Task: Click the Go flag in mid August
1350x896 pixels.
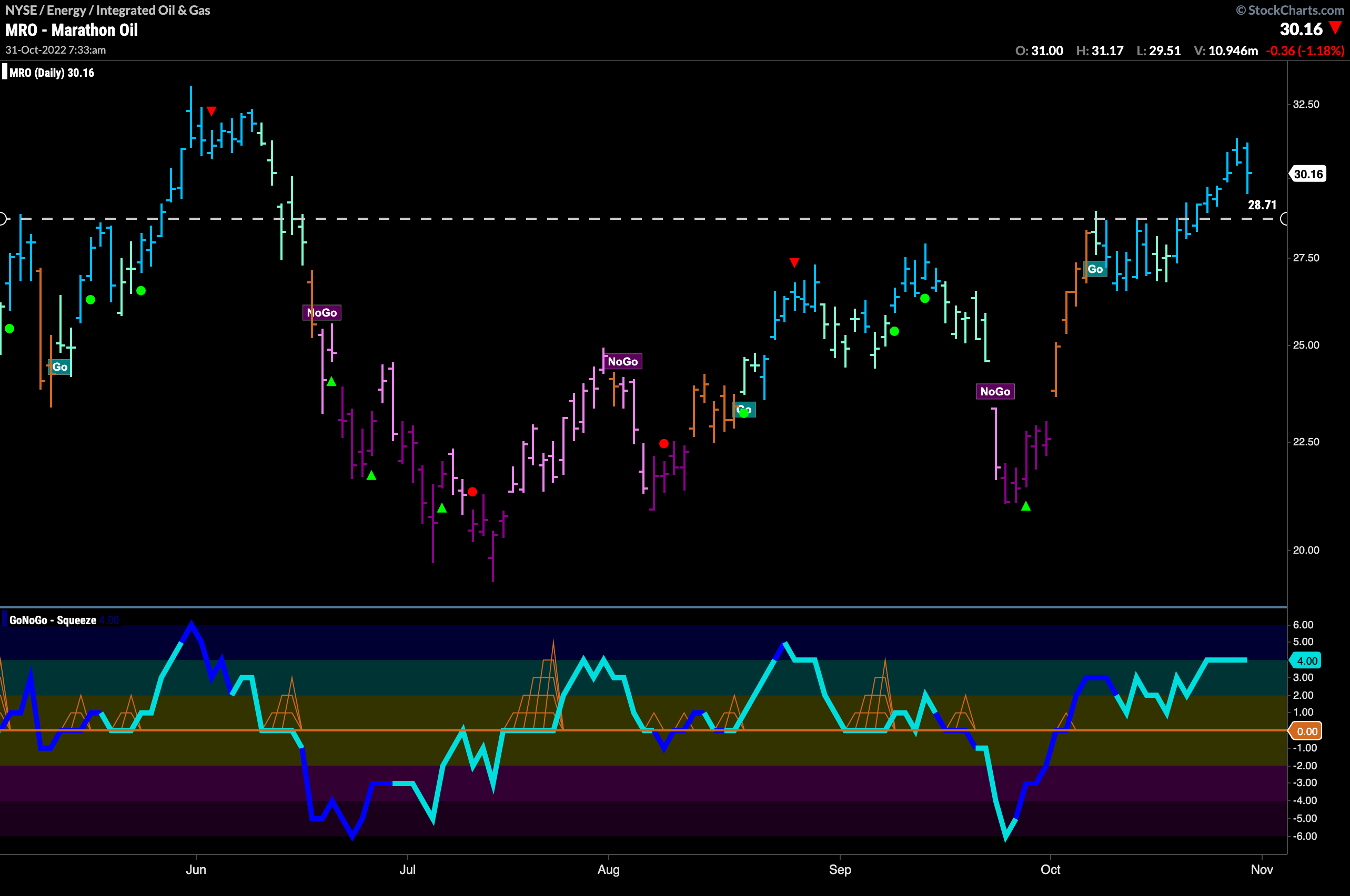Action: (x=744, y=410)
